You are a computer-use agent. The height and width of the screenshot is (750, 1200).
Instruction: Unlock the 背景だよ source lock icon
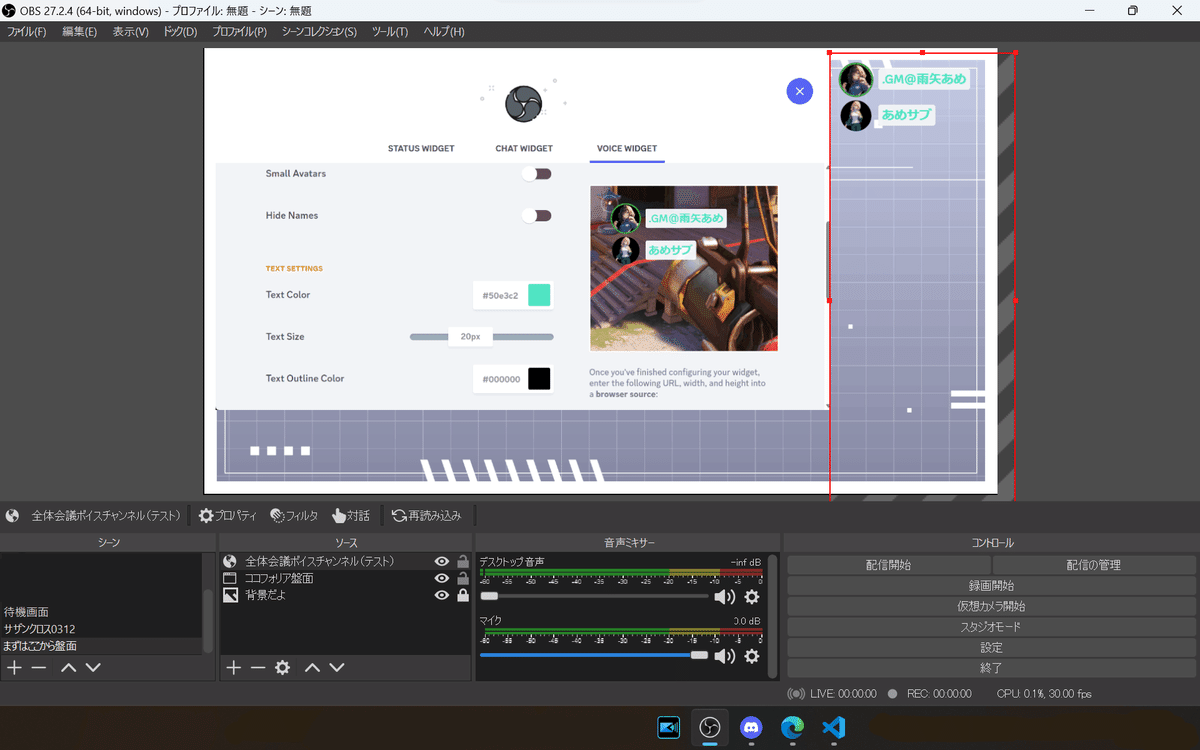(x=462, y=595)
